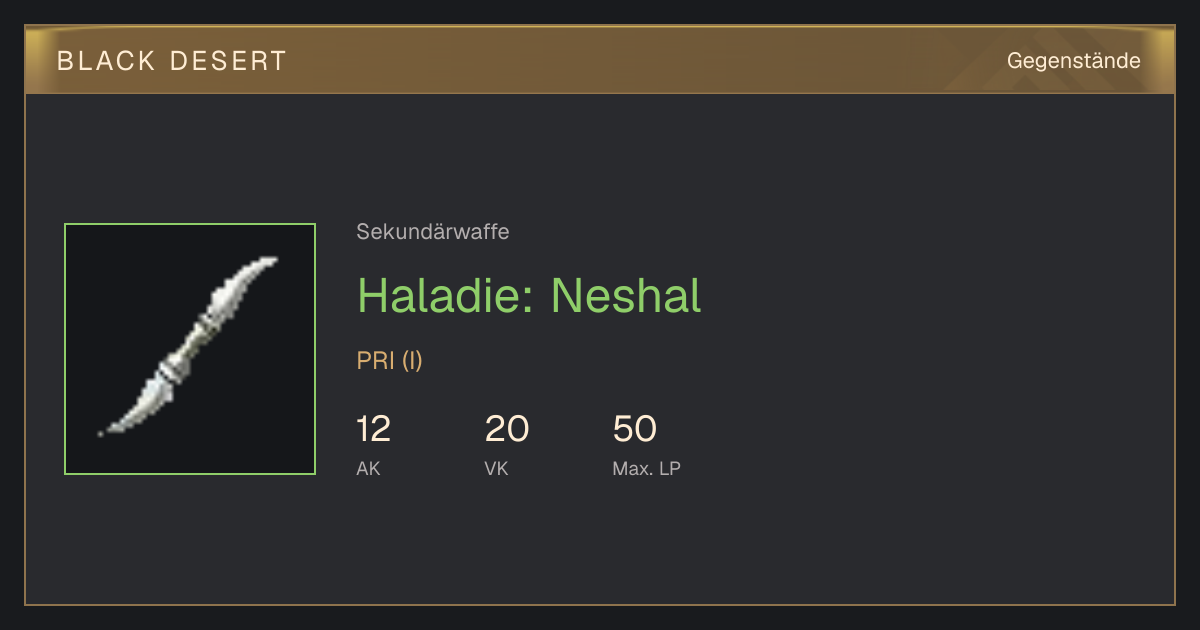The height and width of the screenshot is (630, 1200).
Task: Select the lower curved blade of the haladie
Action: pyautogui.click(x=136, y=405)
